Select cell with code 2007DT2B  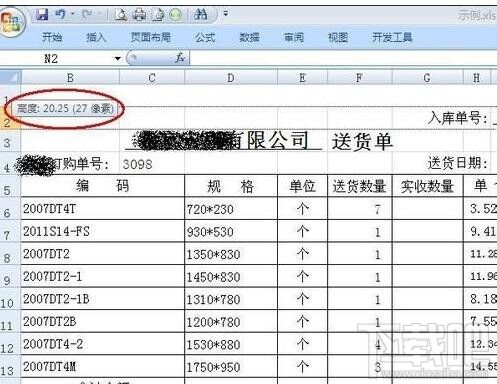click(103, 321)
